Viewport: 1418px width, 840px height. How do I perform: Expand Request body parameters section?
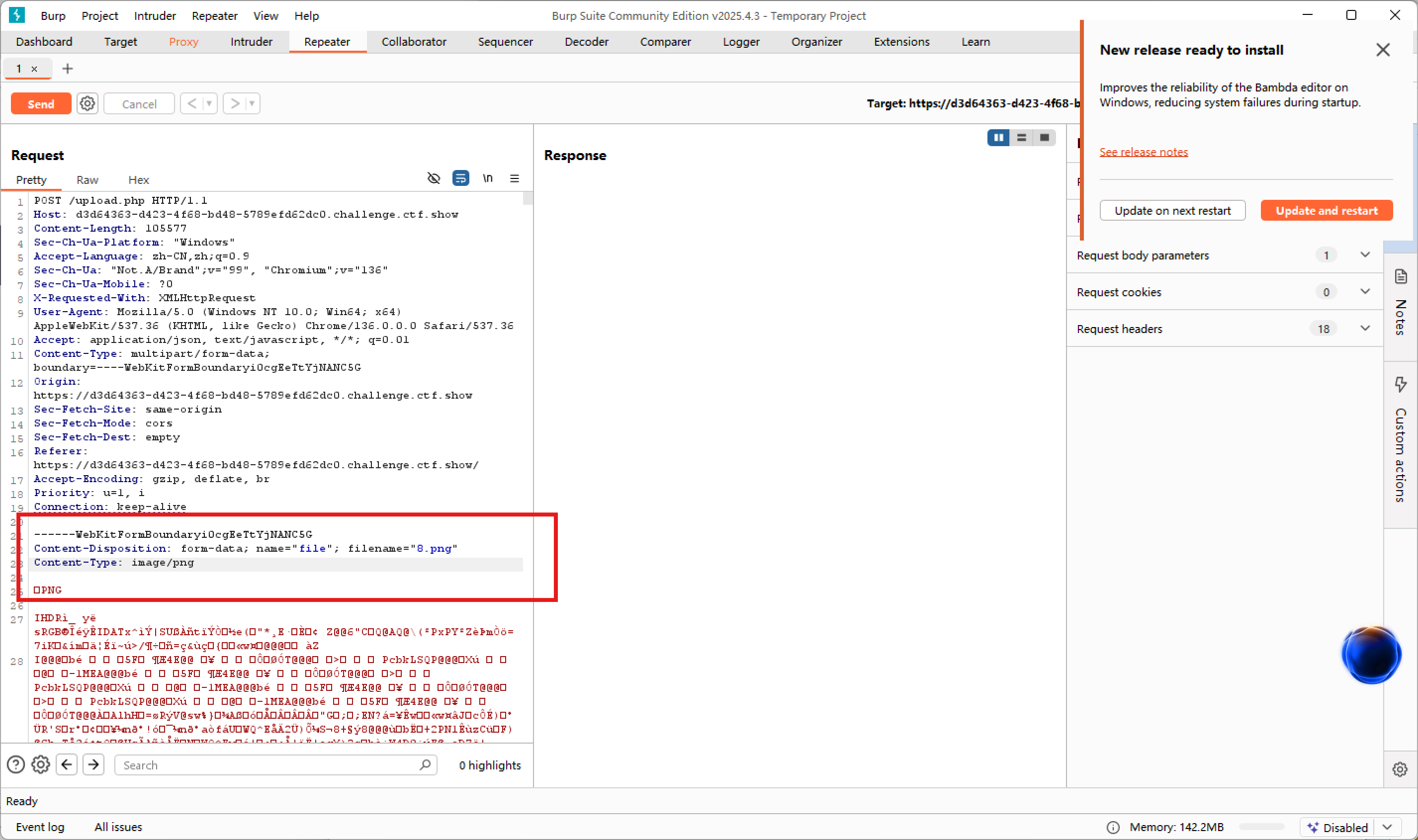point(1365,255)
